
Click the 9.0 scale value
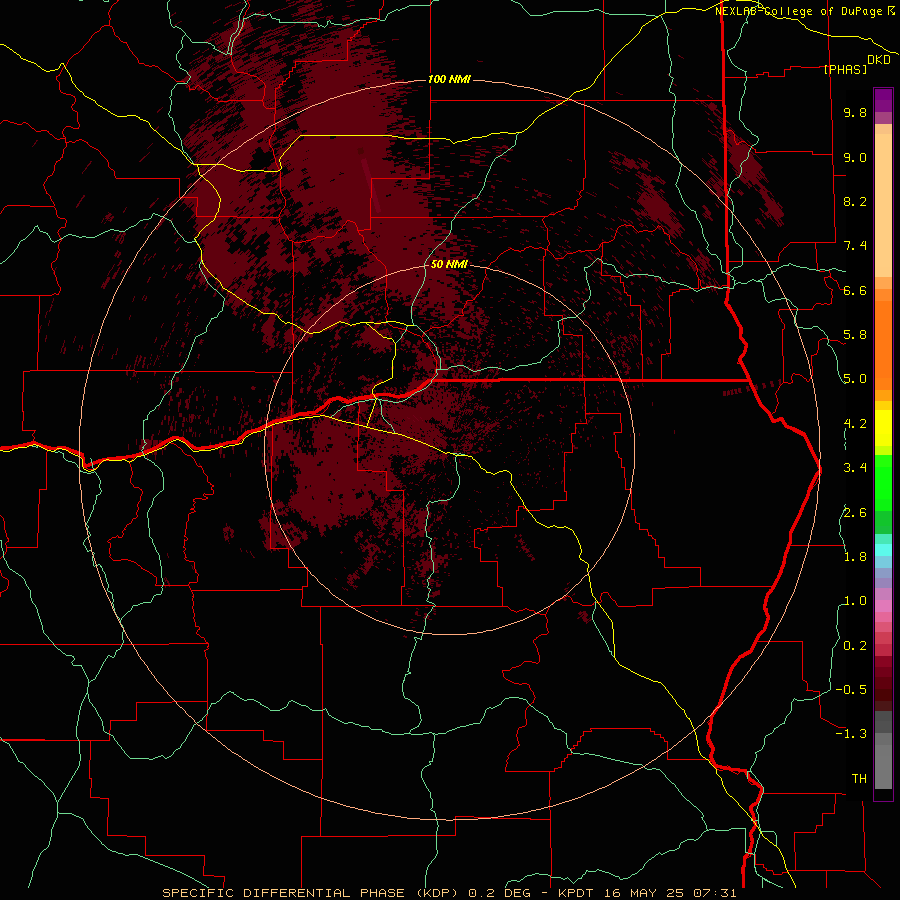855,157
